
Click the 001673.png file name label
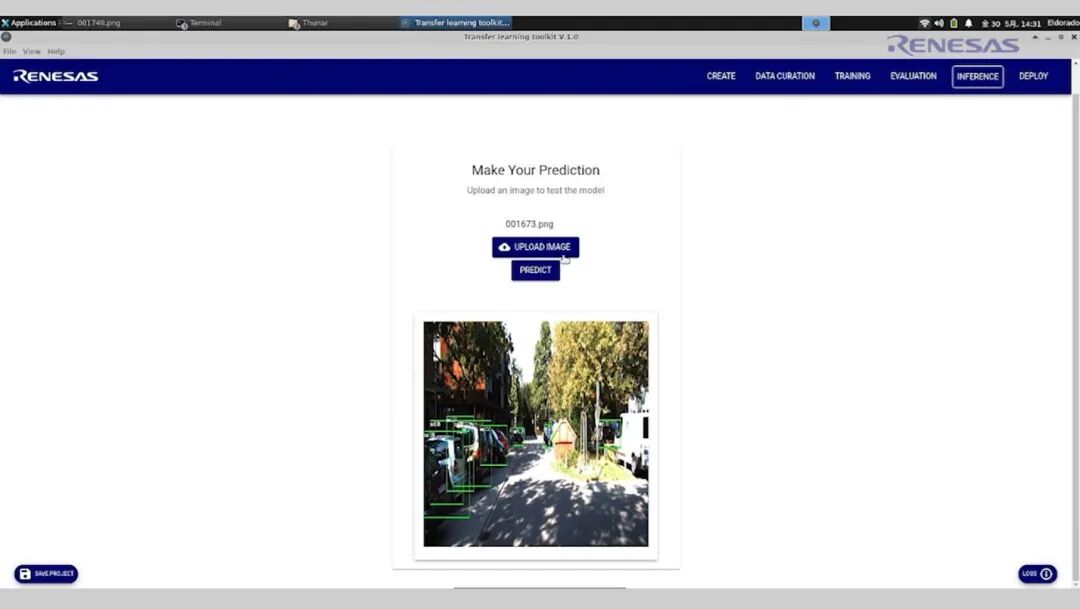(x=529, y=224)
